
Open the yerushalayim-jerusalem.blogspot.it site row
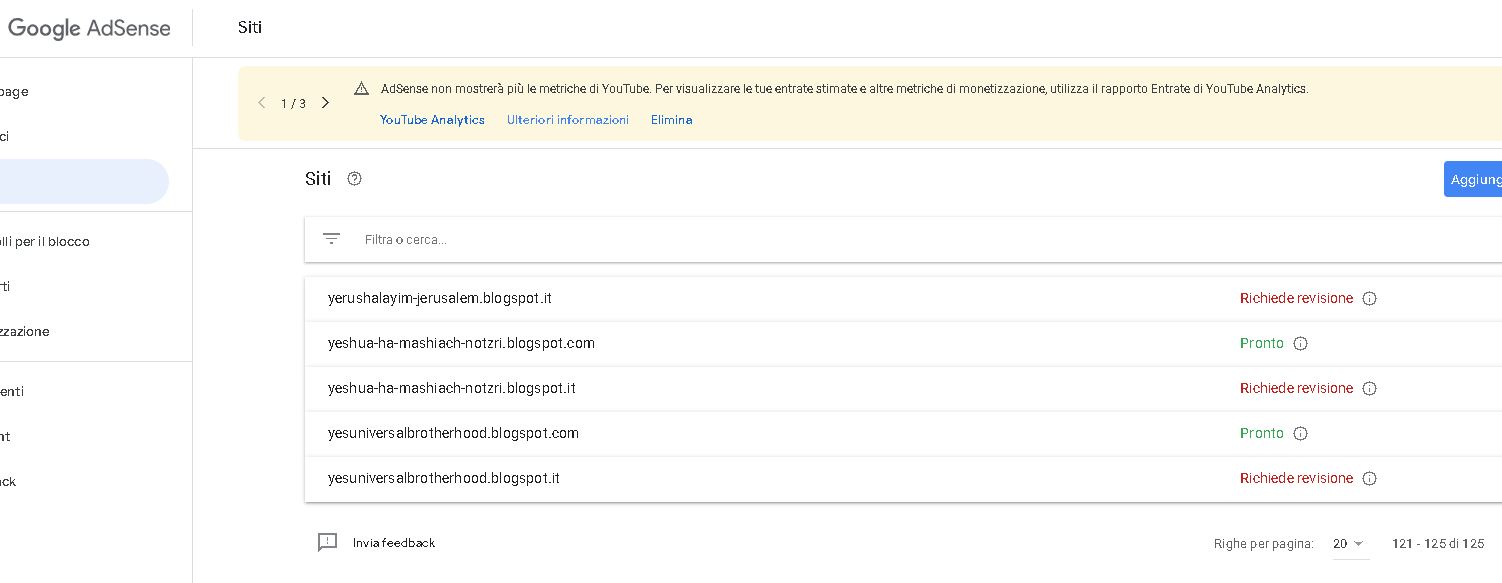pos(440,298)
